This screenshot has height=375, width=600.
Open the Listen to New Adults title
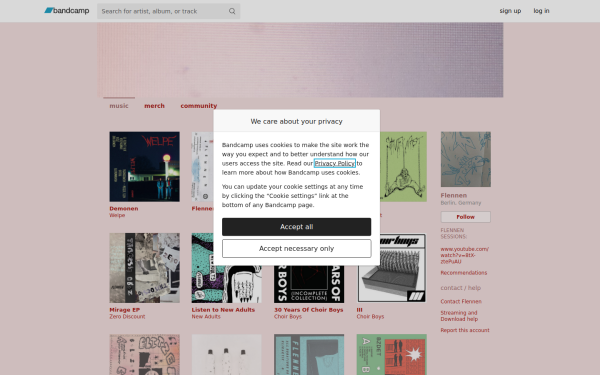[x=223, y=310]
